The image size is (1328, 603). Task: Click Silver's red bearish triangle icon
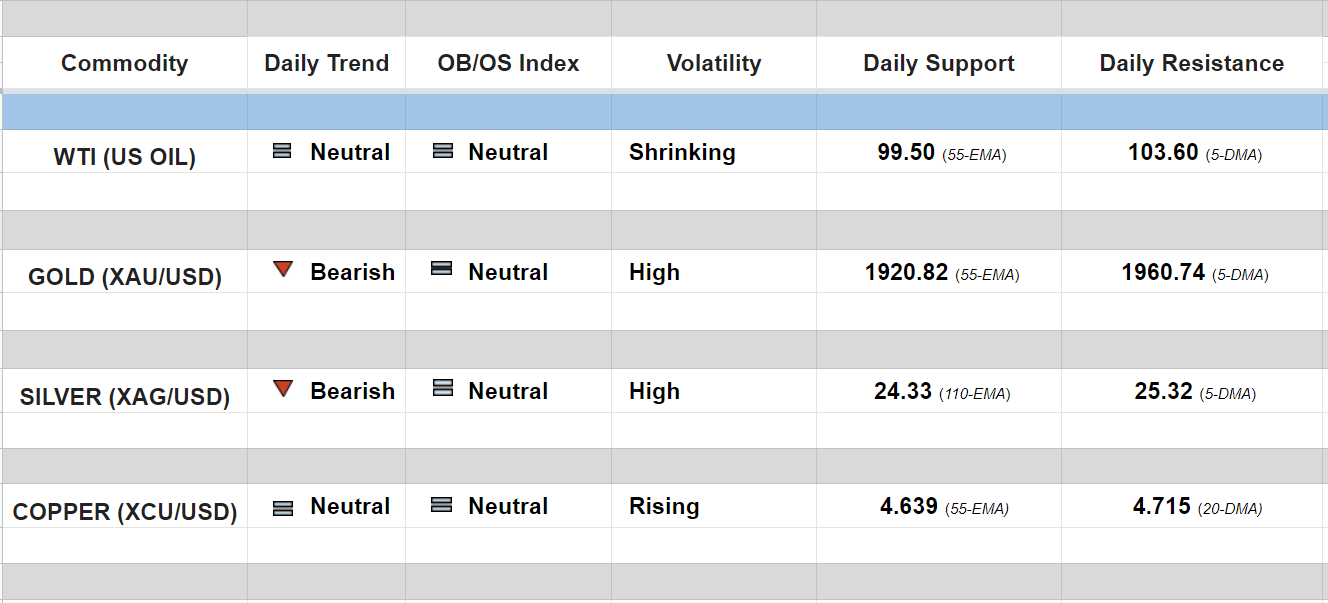click(x=283, y=389)
